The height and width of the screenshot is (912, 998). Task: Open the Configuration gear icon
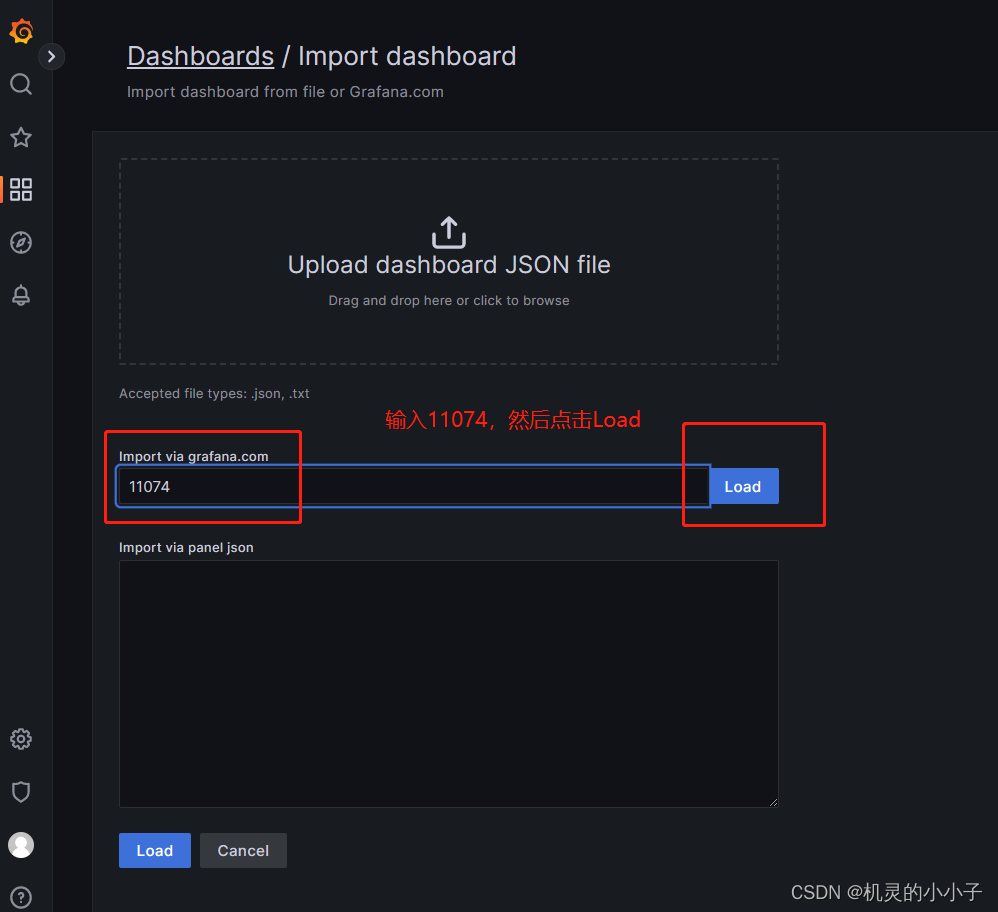(21, 739)
